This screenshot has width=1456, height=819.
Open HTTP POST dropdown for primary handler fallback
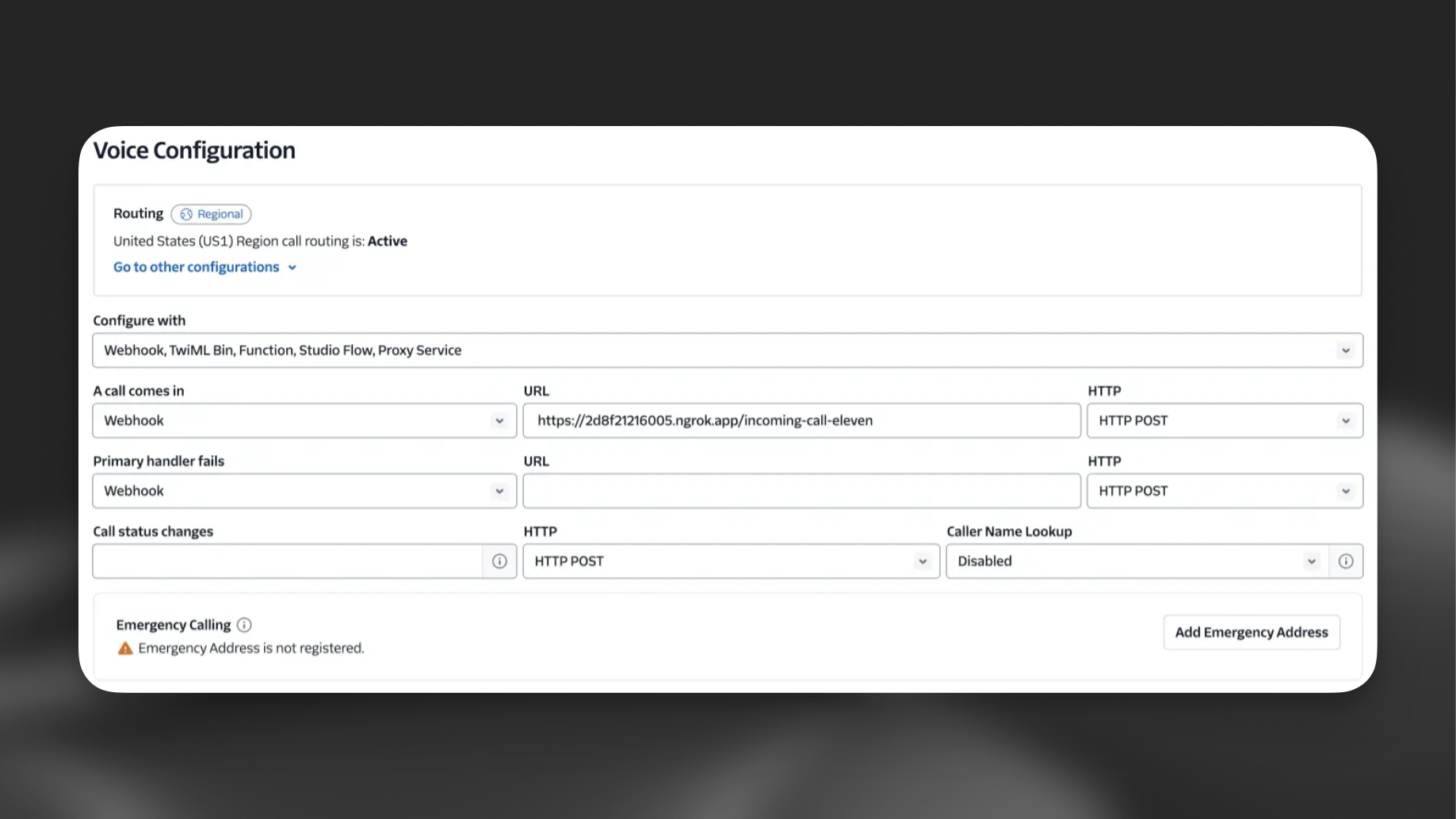(x=1225, y=491)
